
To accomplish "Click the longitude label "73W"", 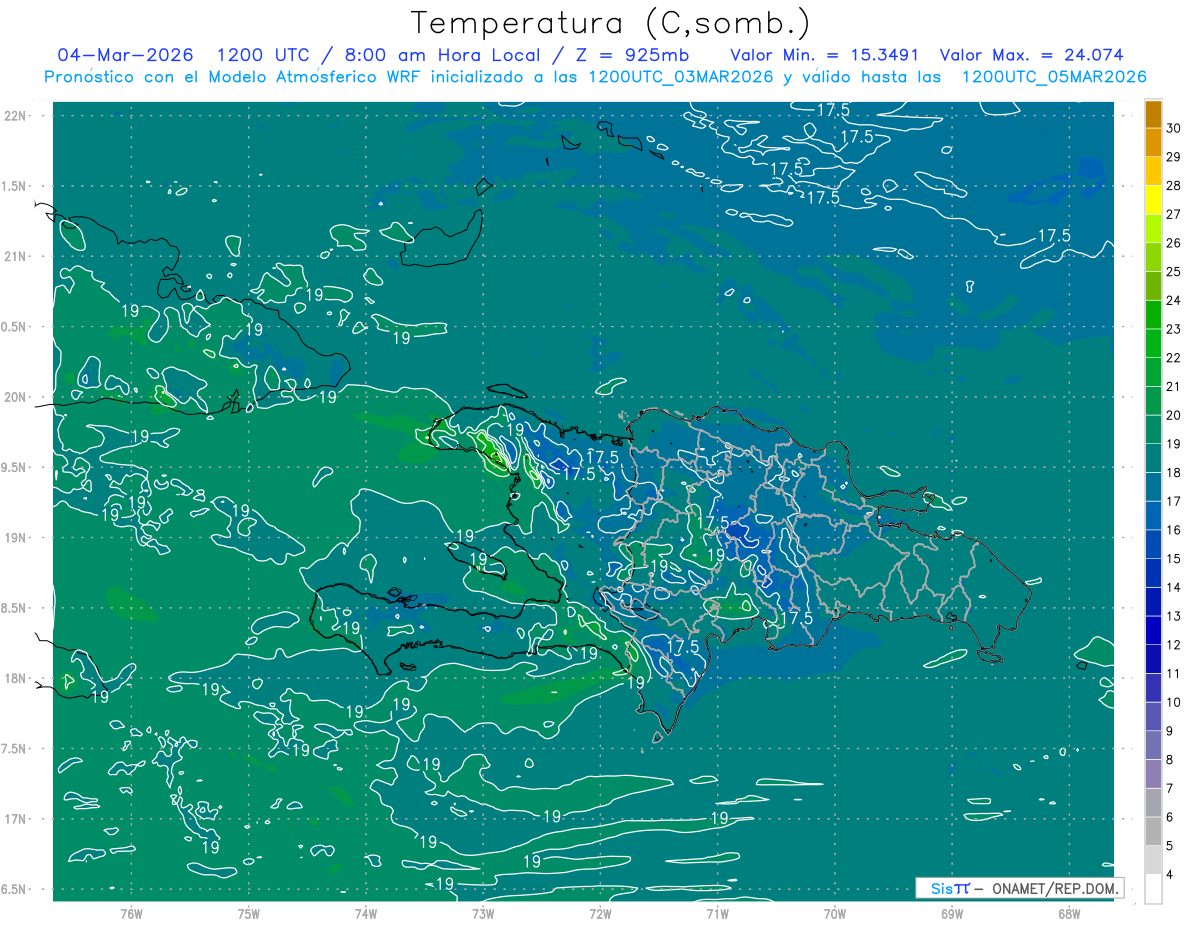I will pos(483,913).
